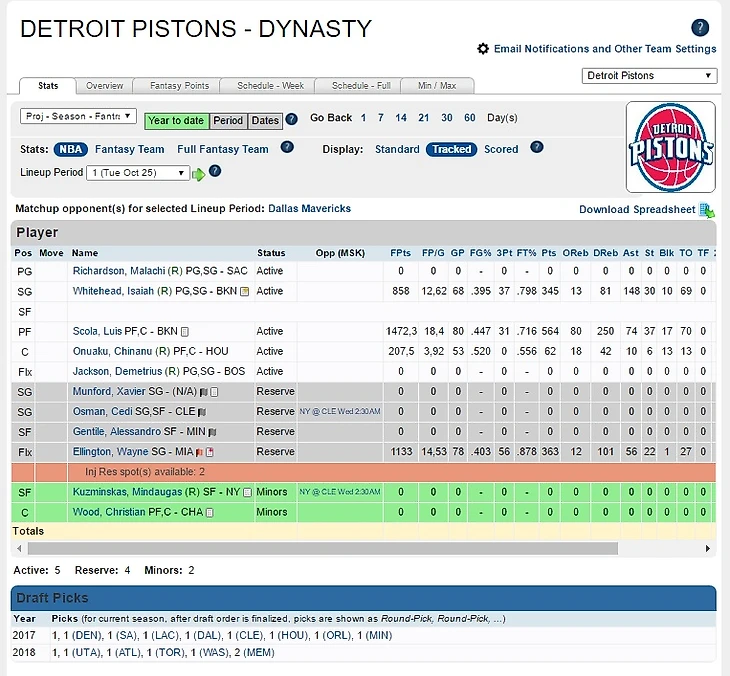Screen dimensions: 730x676
Task: Open the Dallas Mavericks opponent link
Action: (x=309, y=209)
